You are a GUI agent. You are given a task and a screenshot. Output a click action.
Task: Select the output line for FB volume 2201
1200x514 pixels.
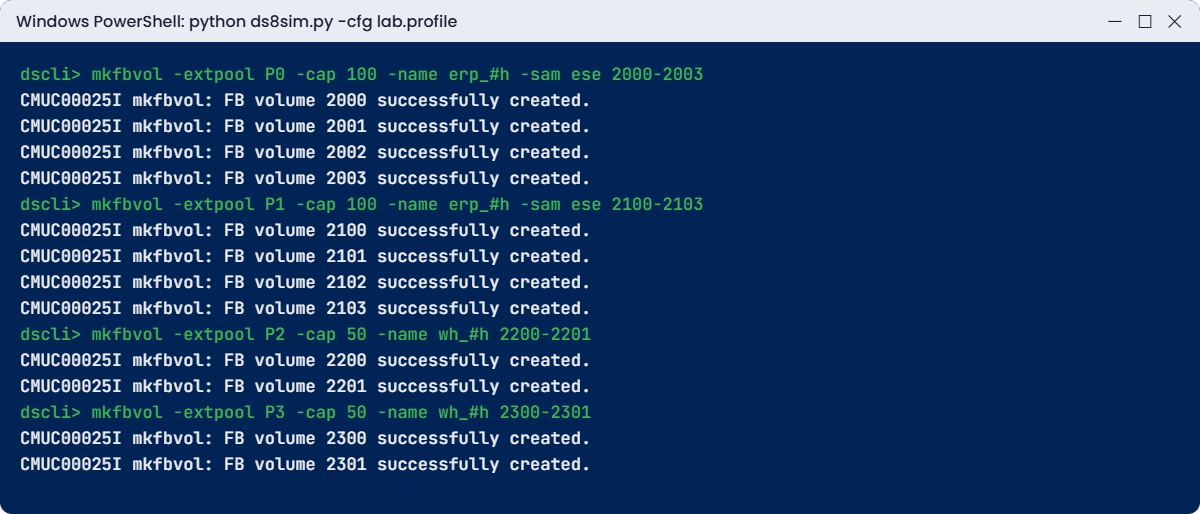(x=305, y=386)
